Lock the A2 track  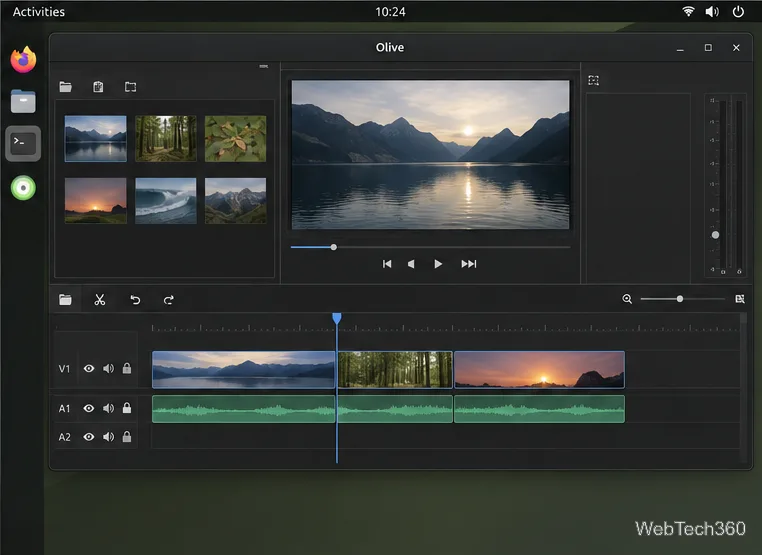127,436
